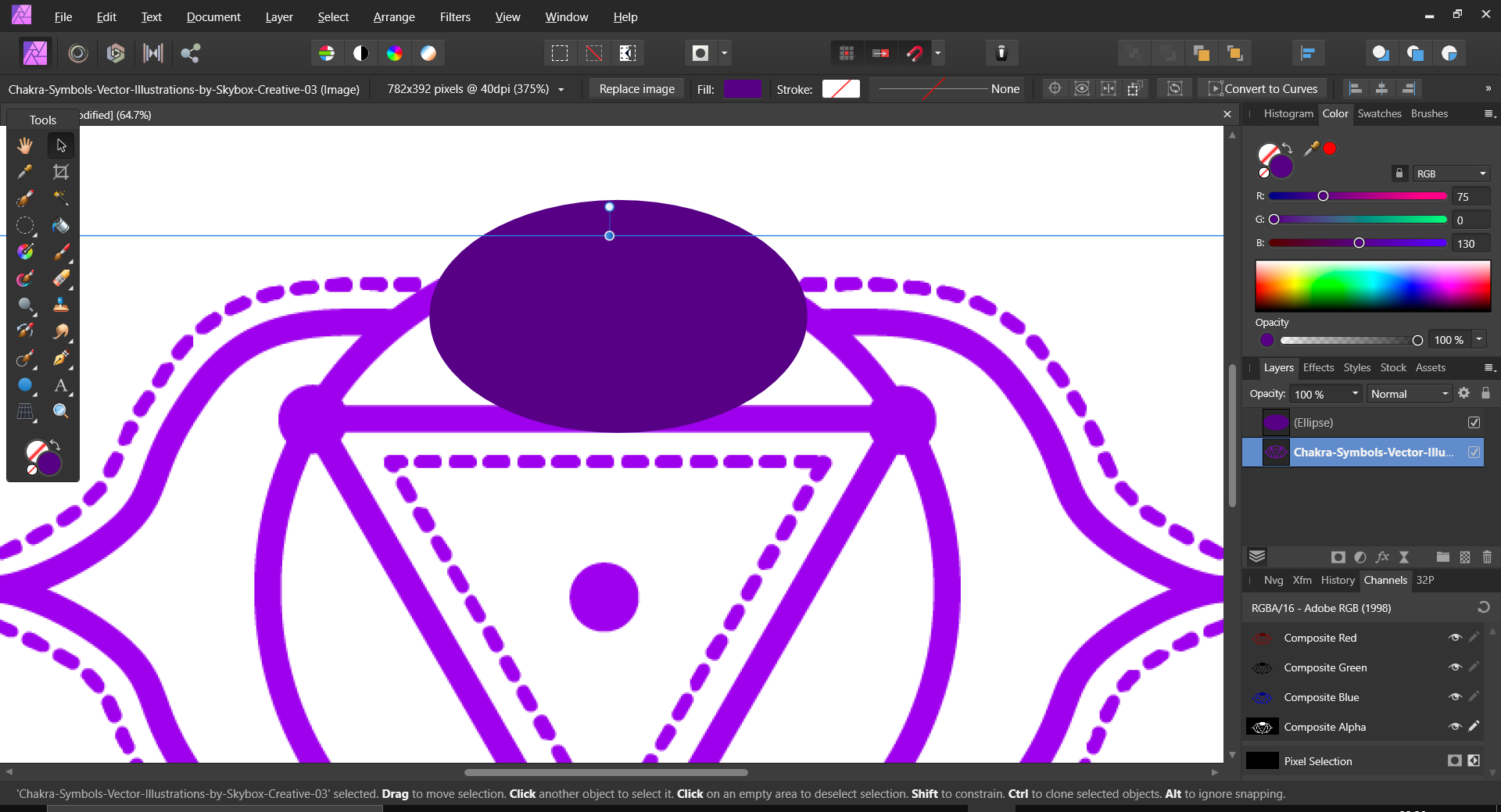1501x812 pixels.
Task: Click Move to Front arrange icon
Action: point(1235,53)
